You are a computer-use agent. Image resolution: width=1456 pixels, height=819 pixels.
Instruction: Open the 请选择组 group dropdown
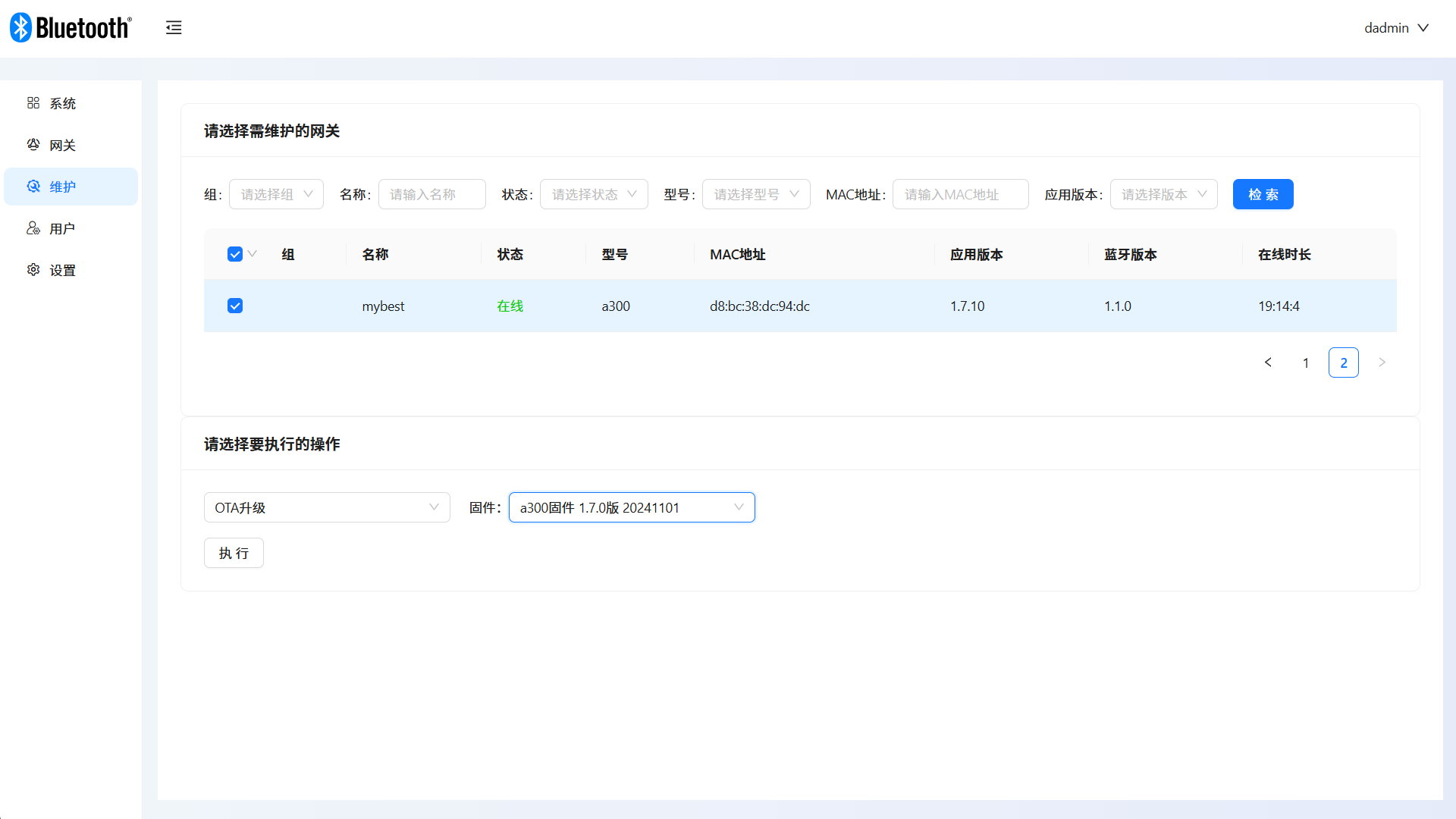pyautogui.click(x=276, y=194)
